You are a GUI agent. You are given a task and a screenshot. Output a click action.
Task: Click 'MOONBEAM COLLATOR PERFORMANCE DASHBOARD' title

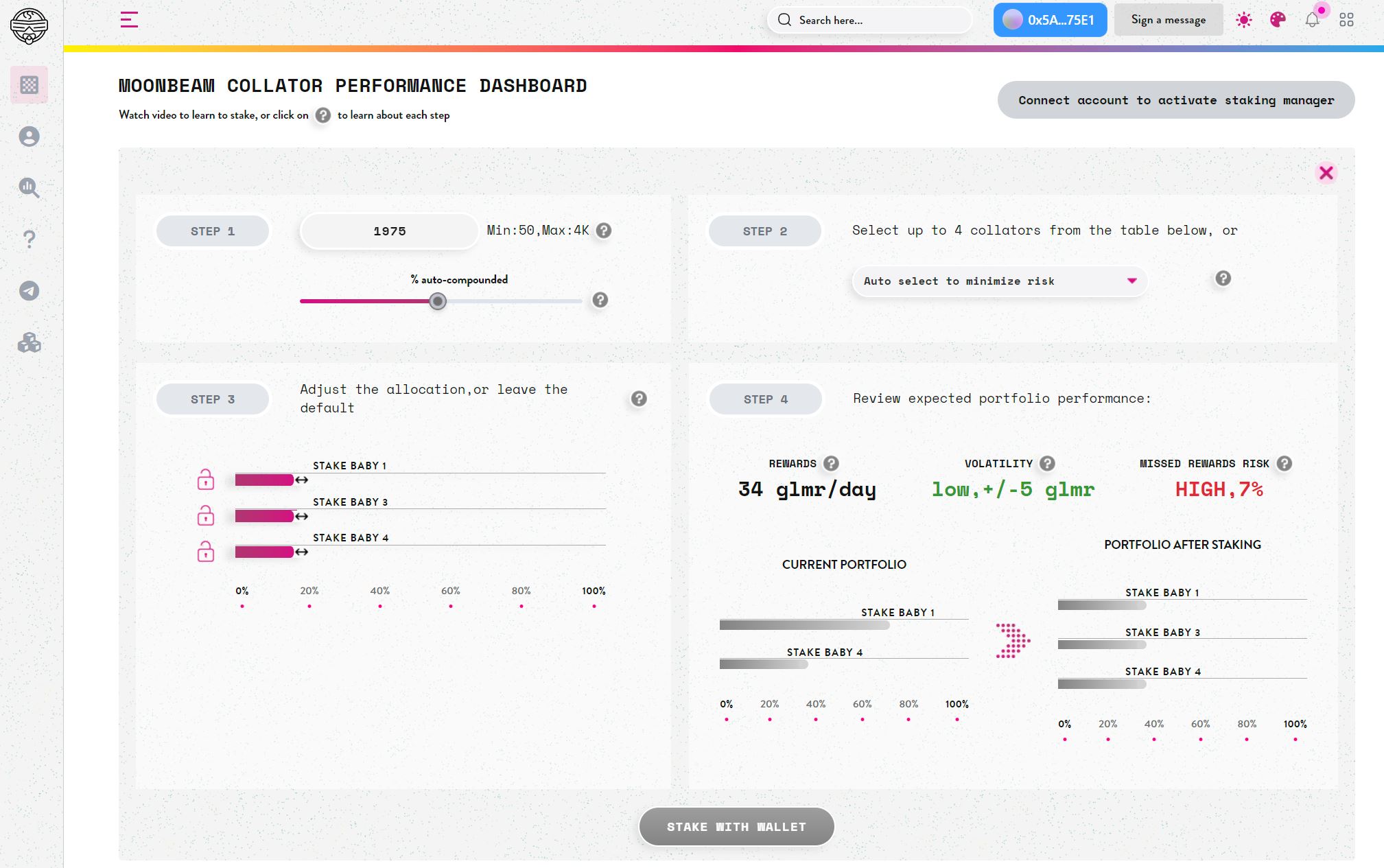point(353,86)
